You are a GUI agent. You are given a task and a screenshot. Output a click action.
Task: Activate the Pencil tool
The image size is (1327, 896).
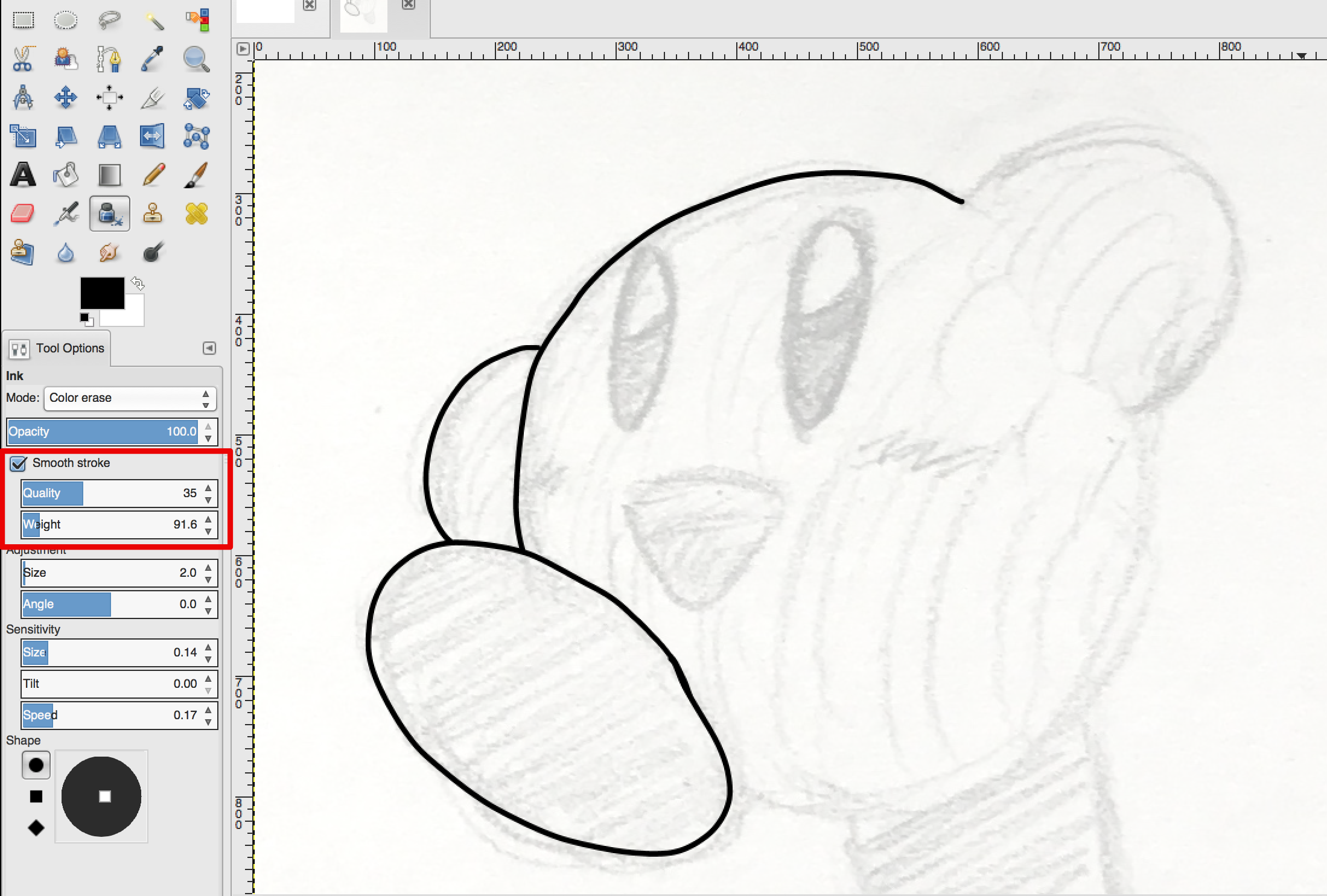pyautogui.click(x=153, y=175)
